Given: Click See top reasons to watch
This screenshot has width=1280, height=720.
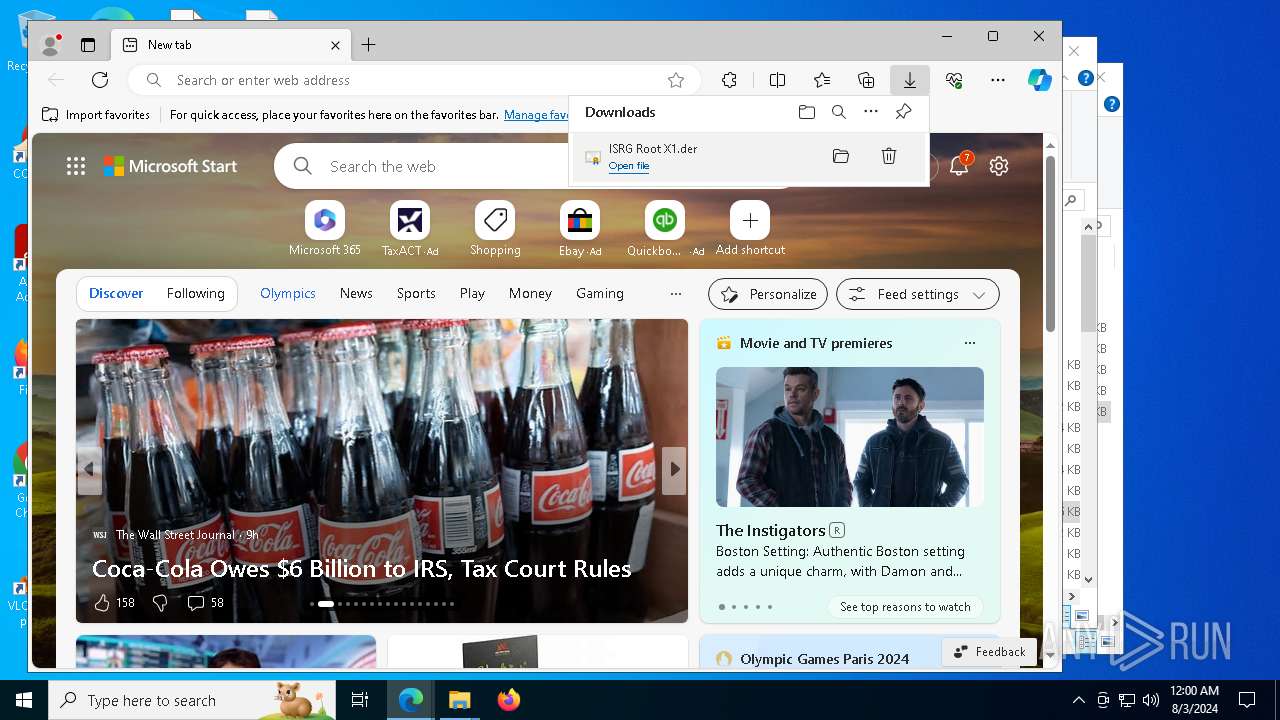Looking at the screenshot, I should pyautogui.click(x=905, y=606).
